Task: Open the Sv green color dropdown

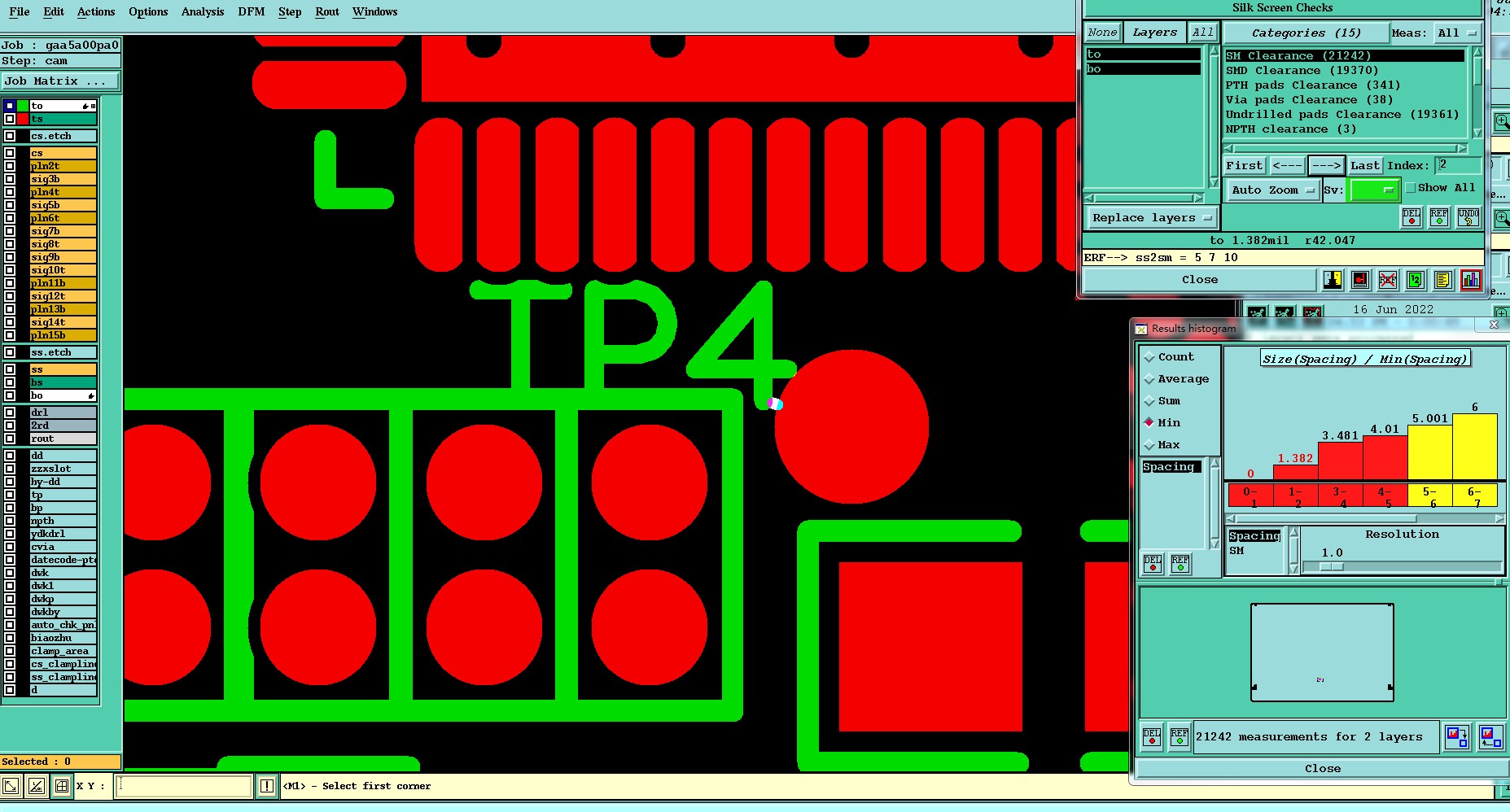Action: click(x=1373, y=190)
